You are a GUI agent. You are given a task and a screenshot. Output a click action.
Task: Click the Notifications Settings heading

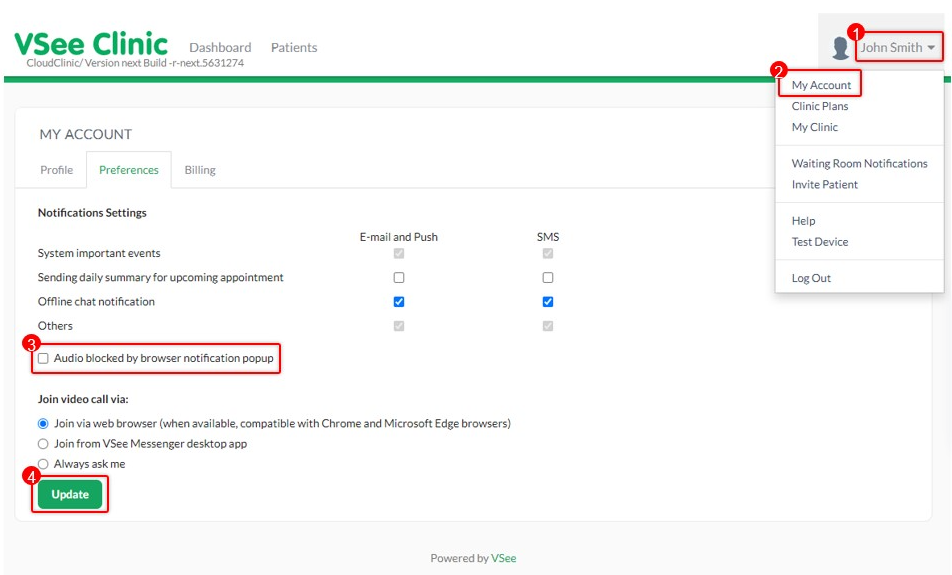92,213
